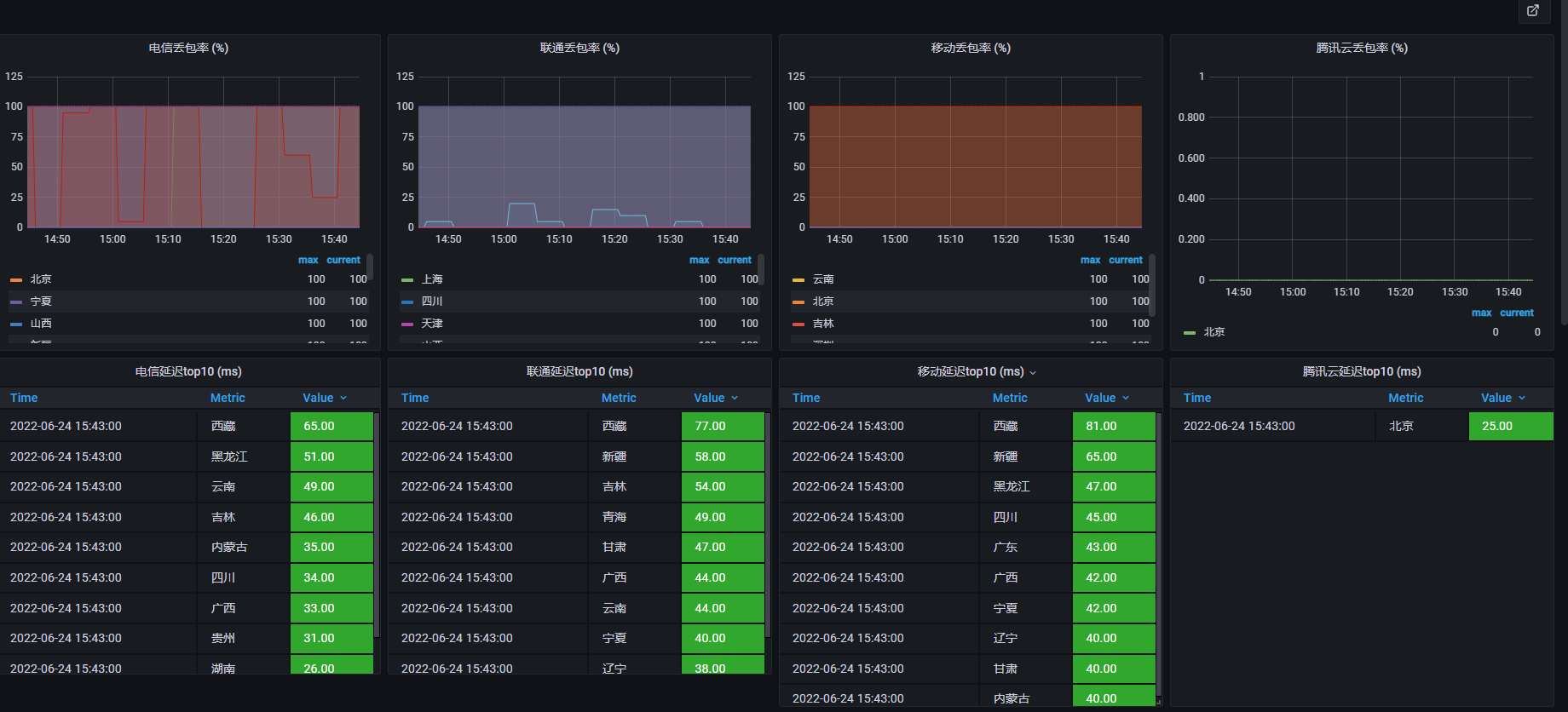Image resolution: width=1568 pixels, height=712 pixels.
Task: Open the 腾讯云延迟top10 (ms) panel title menu
Action: point(1362,371)
